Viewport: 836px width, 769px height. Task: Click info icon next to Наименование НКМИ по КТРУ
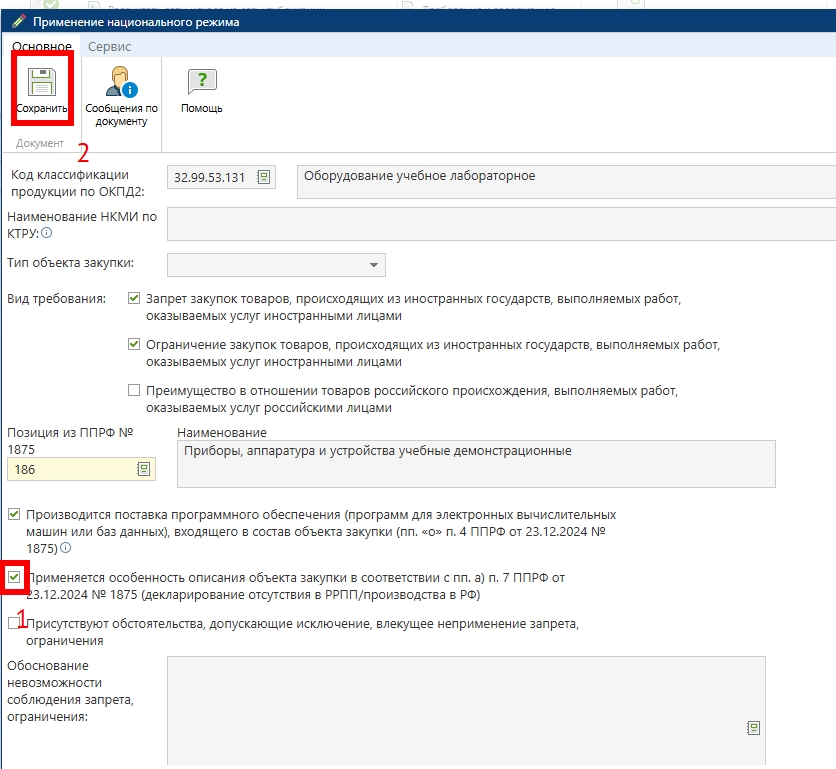(x=46, y=233)
